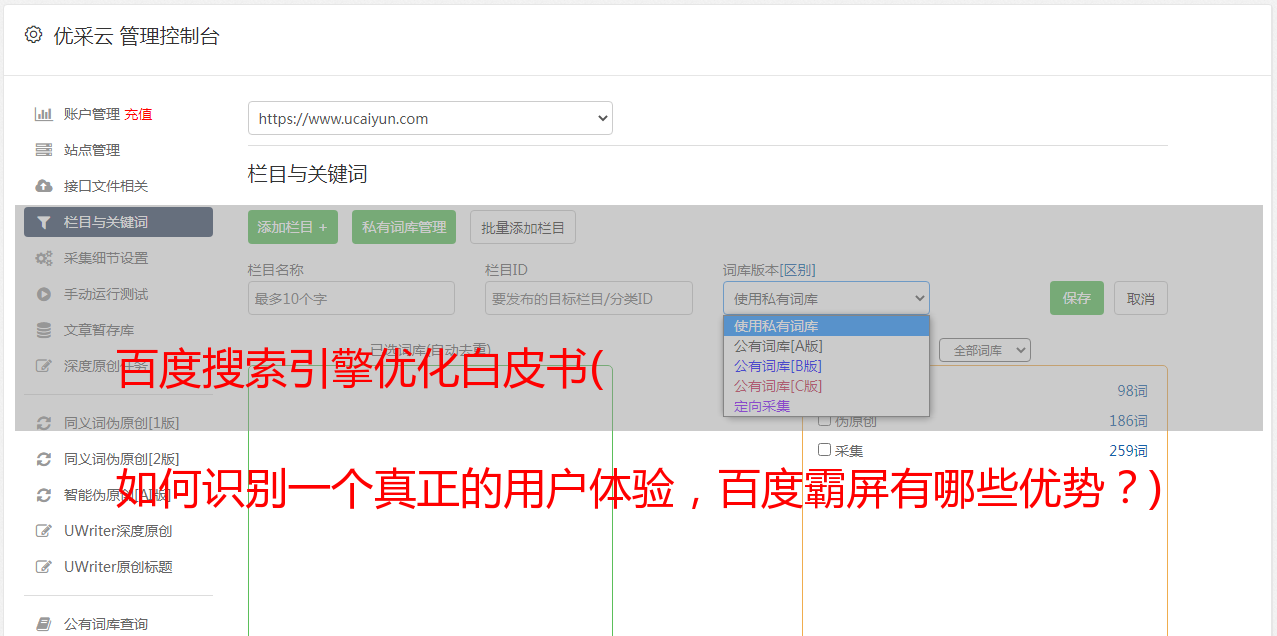Choose 使用私有词库 in the dropdown list
The image size is (1277, 636).
(826, 326)
